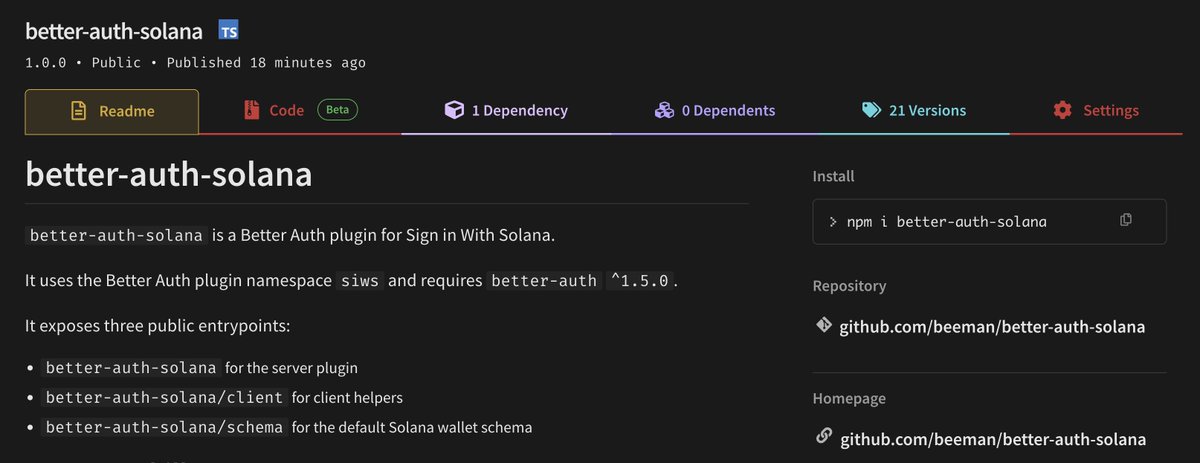Click the chain link icon under Homepage
The width and height of the screenshot is (1200, 463).
pos(823,438)
